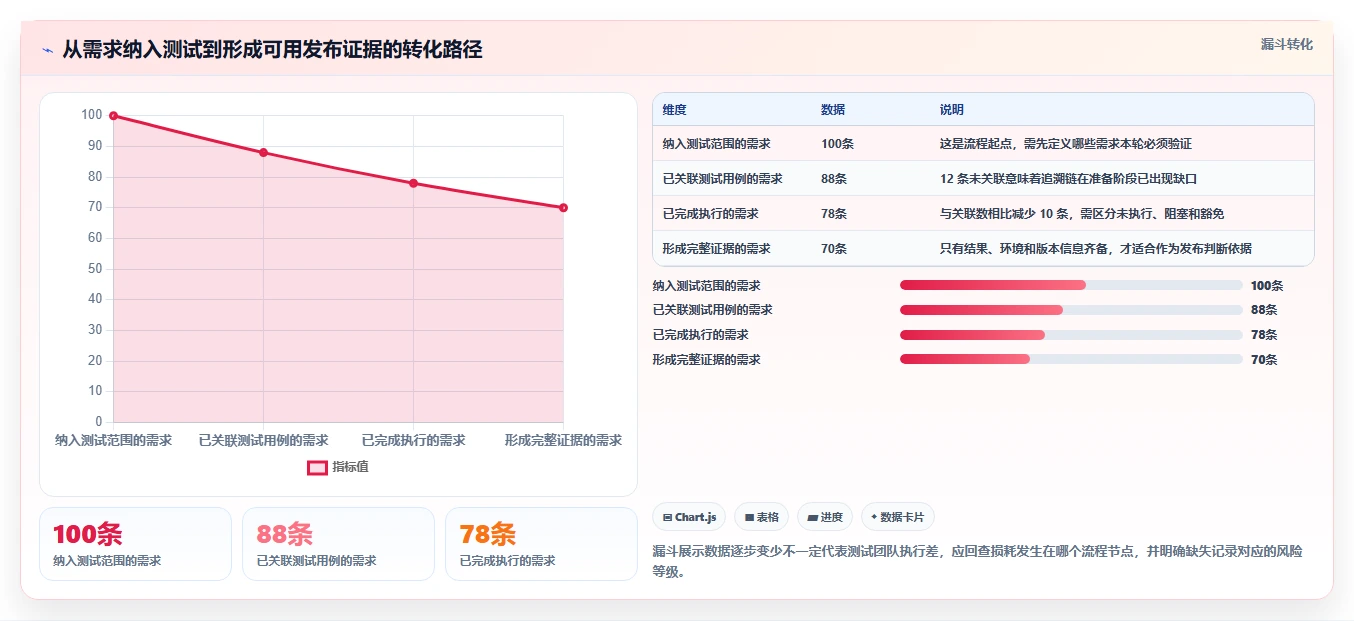Screen dimensions: 1354x621
Task: Click the progress bar labeled 100条
Action: pos(1071,285)
